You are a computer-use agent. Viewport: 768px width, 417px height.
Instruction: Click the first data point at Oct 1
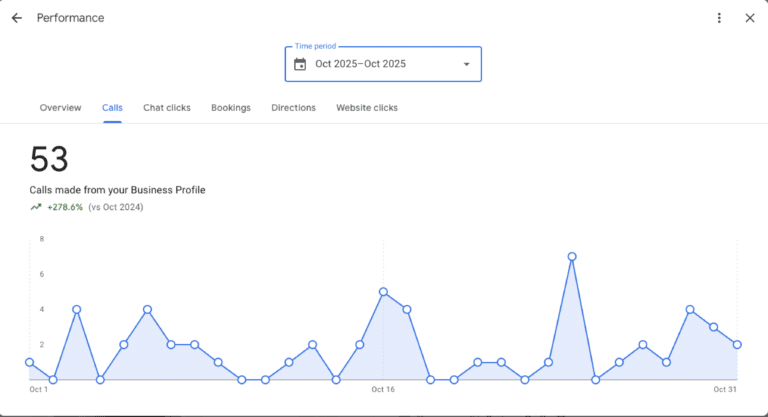click(29, 362)
